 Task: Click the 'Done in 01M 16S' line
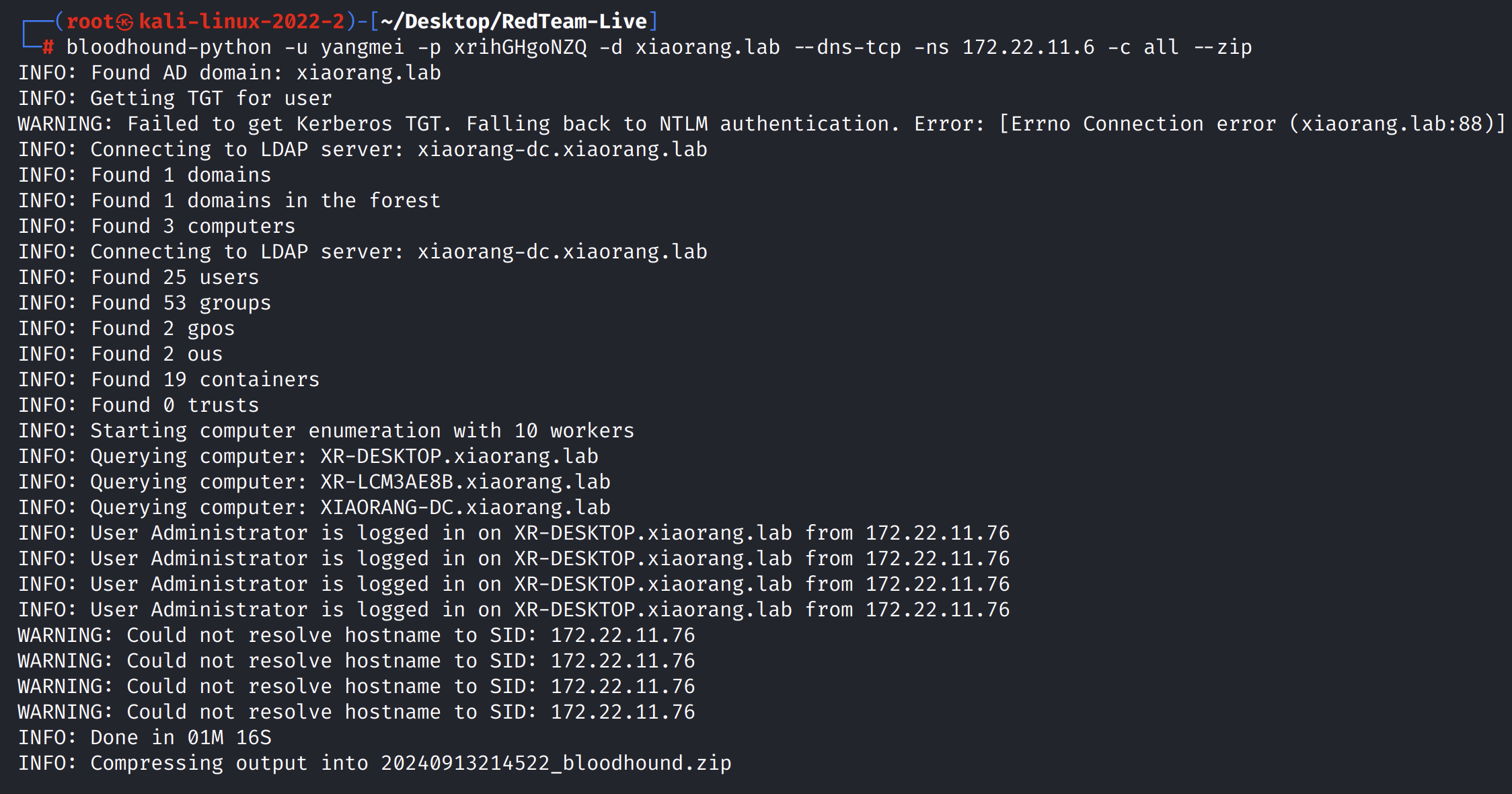[145, 737]
